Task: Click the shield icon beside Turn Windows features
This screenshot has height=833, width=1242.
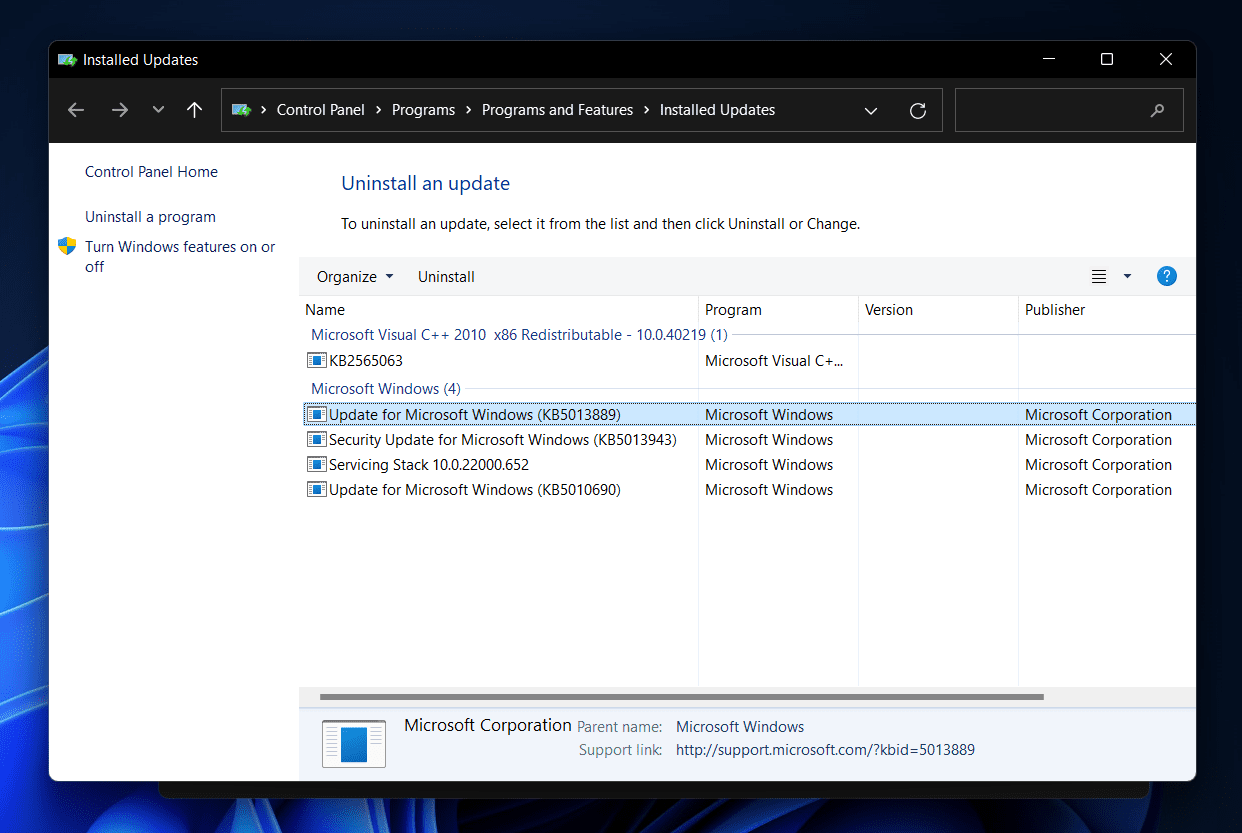Action: (x=66, y=246)
